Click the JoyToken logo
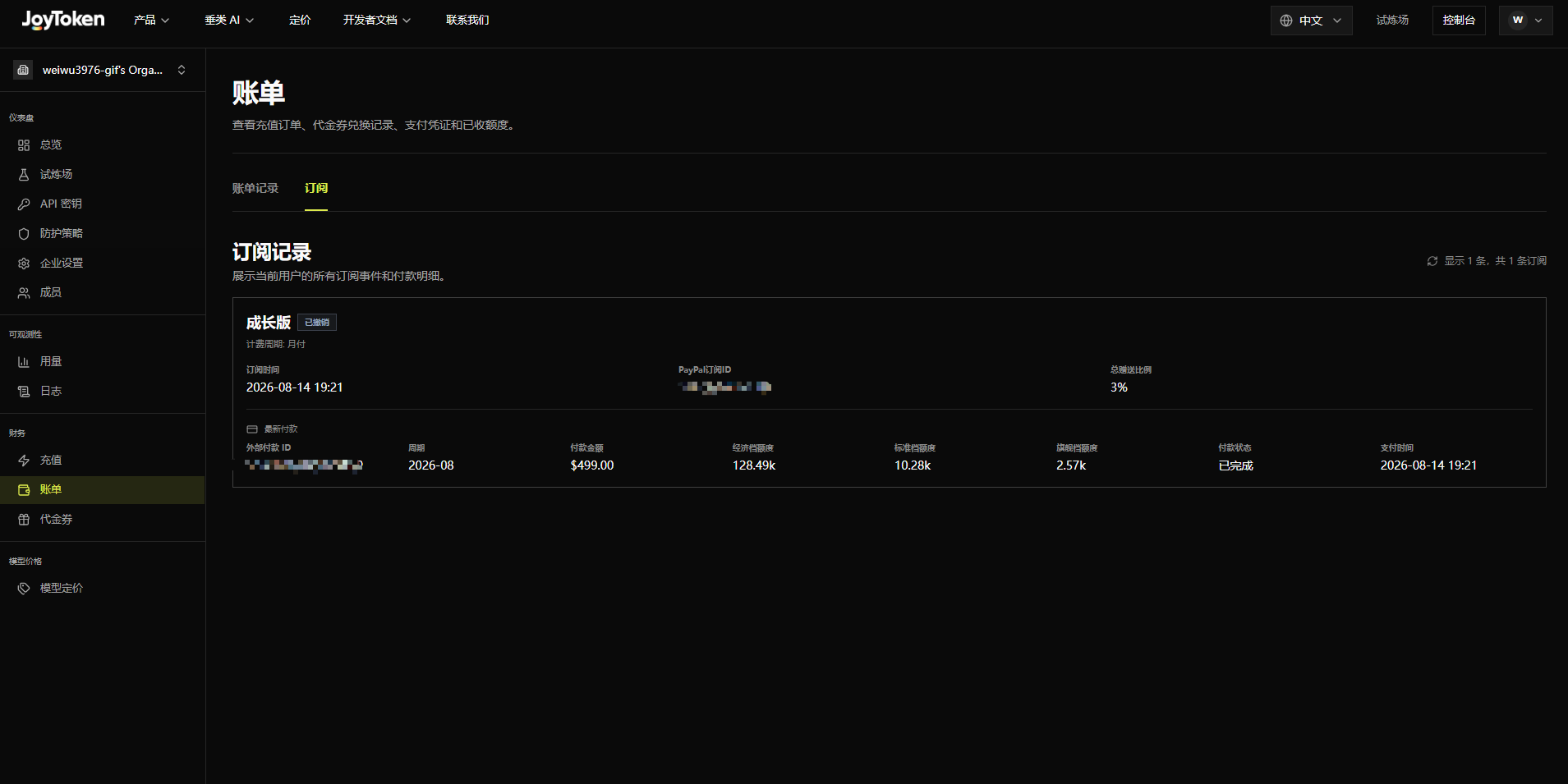 point(63,20)
